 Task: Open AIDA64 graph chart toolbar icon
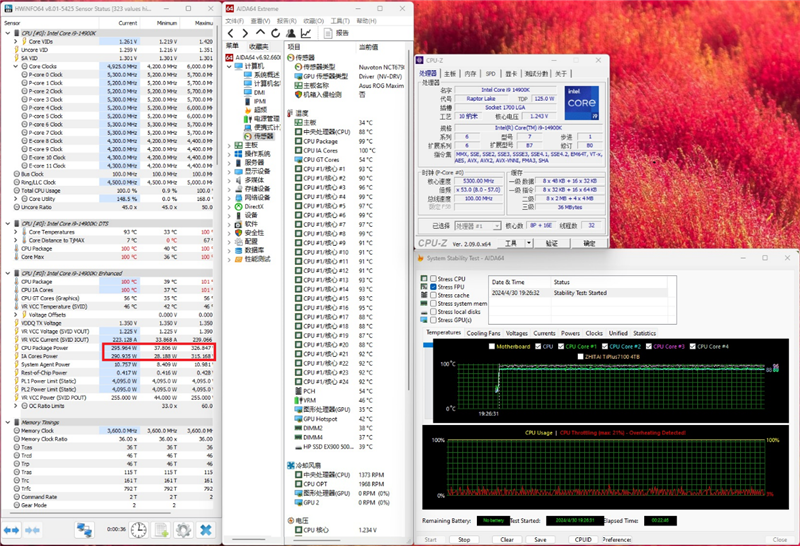(306, 33)
